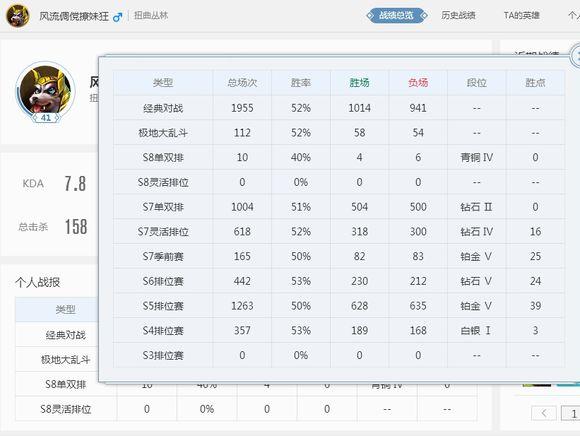Switch to the 历史战绩 tab
The image size is (580, 436).
(x=458, y=16)
